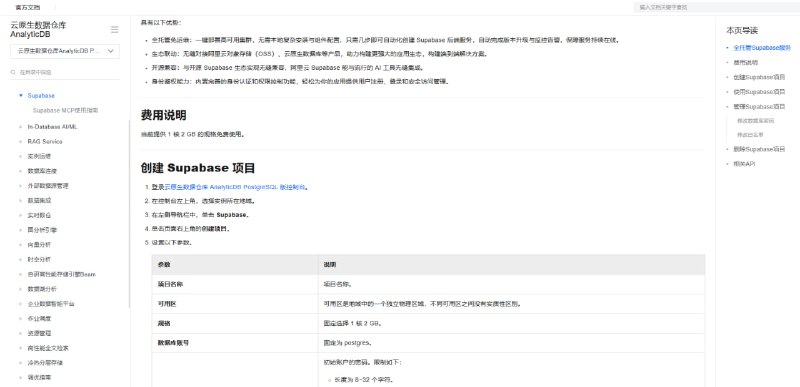Click the search magnifier icon in sidebar
Screen dimensions: 800x387
13,72
